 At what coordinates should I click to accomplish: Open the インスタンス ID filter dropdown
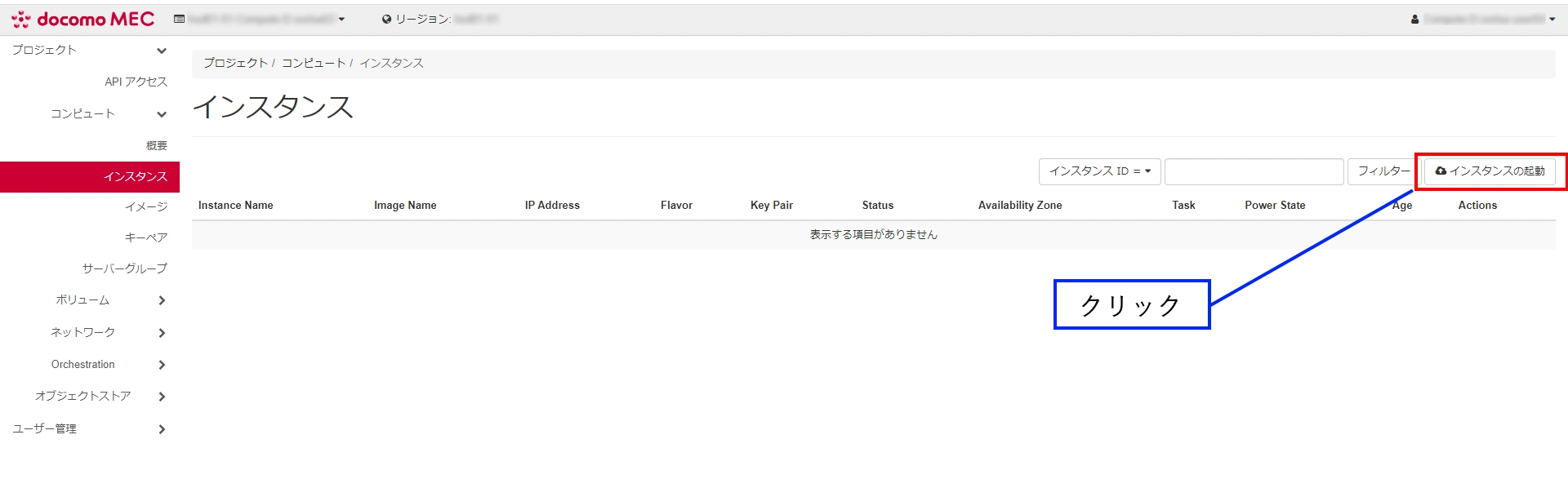1099,171
